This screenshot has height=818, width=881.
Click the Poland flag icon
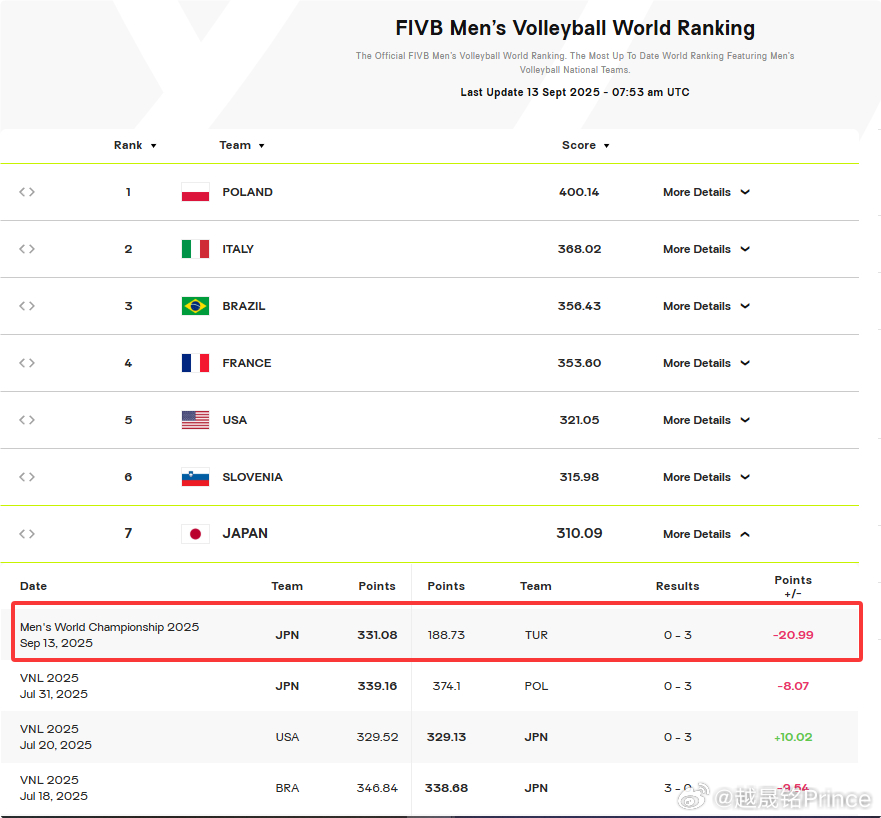[195, 192]
